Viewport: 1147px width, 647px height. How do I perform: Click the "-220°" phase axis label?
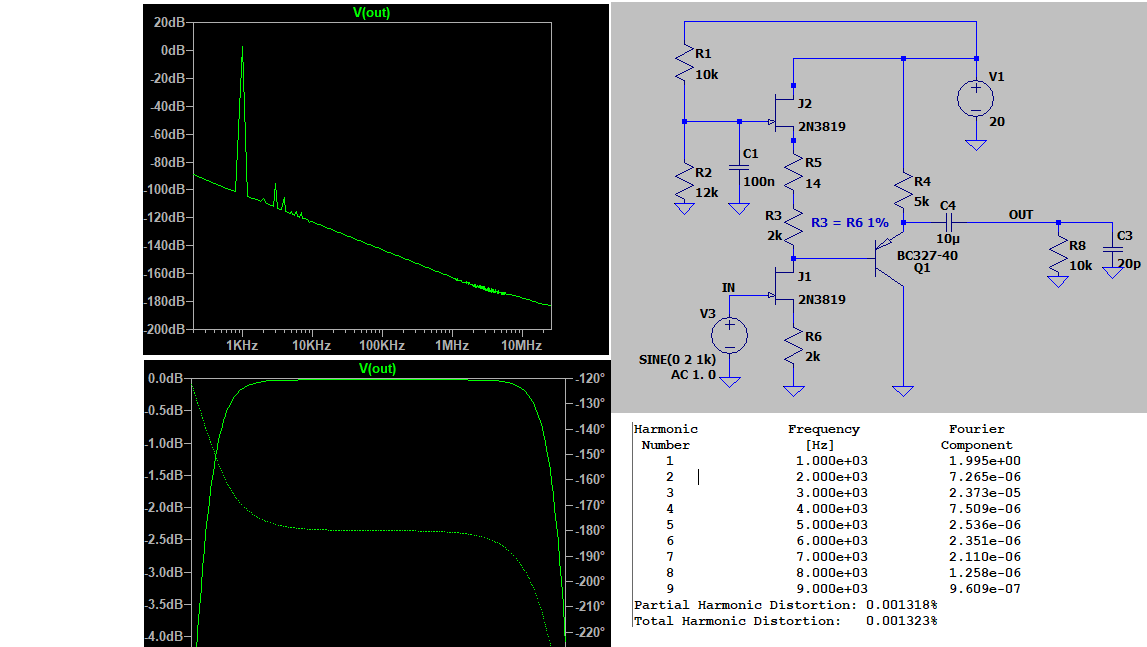coord(590,632)
